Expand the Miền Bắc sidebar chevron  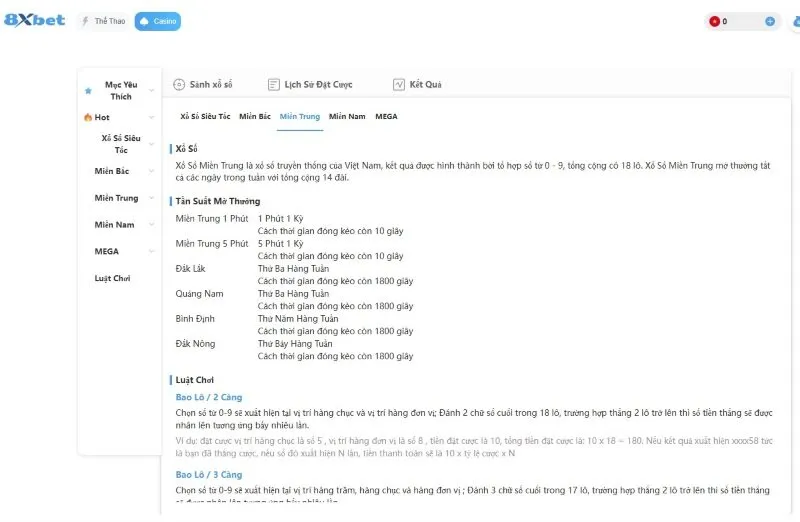pos(152,172)
